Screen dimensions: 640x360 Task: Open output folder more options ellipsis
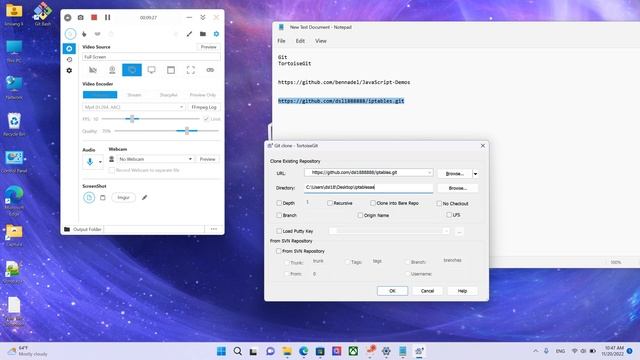pos(214,229)
